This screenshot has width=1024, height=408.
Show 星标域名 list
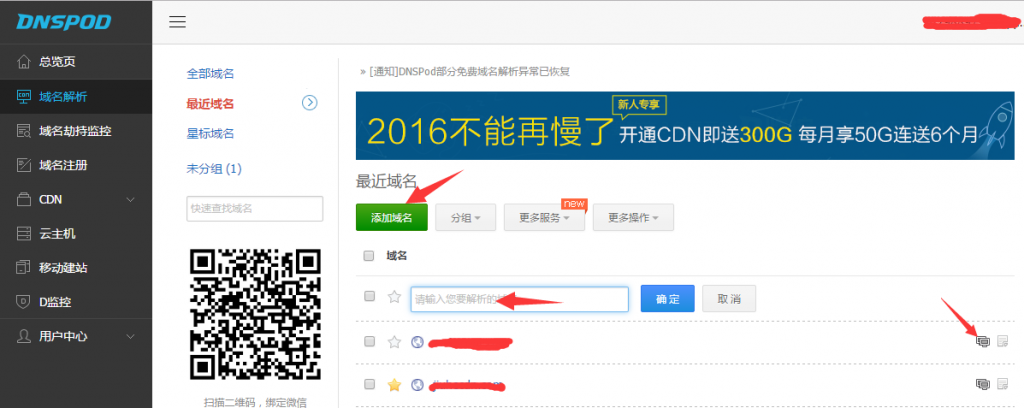click(210, 134)
